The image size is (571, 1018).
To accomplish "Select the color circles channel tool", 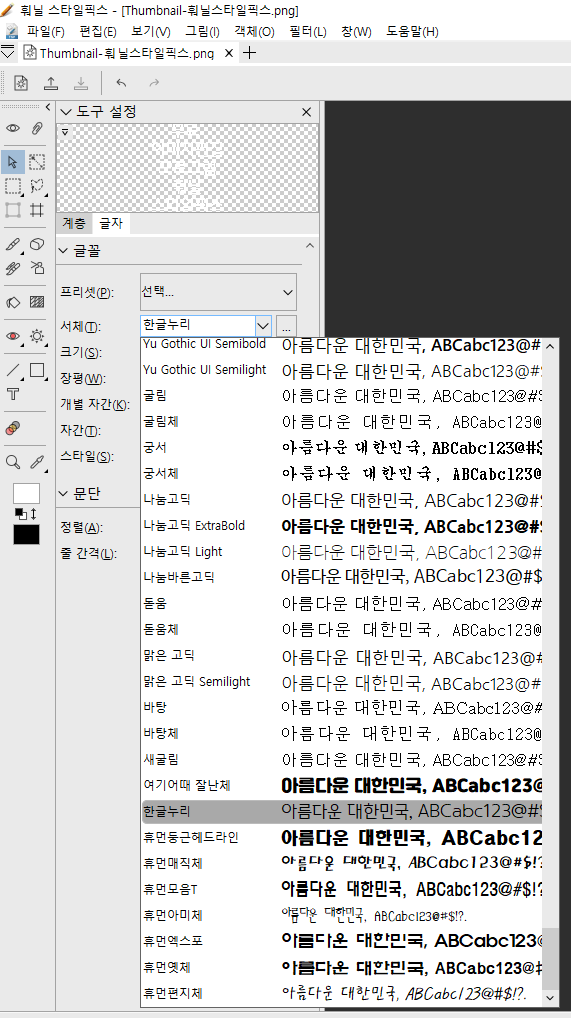I will pyautogui.click(x=13, y=428).
